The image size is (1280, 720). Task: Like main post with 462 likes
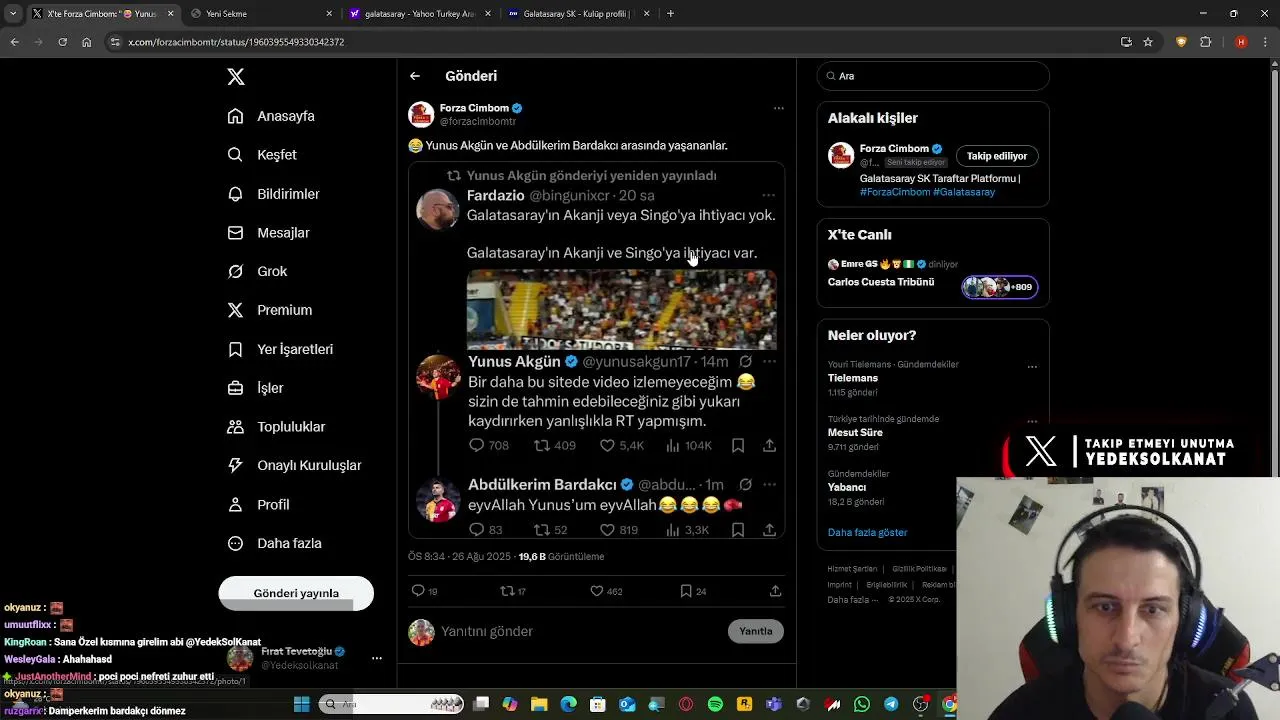pos(606,591)
